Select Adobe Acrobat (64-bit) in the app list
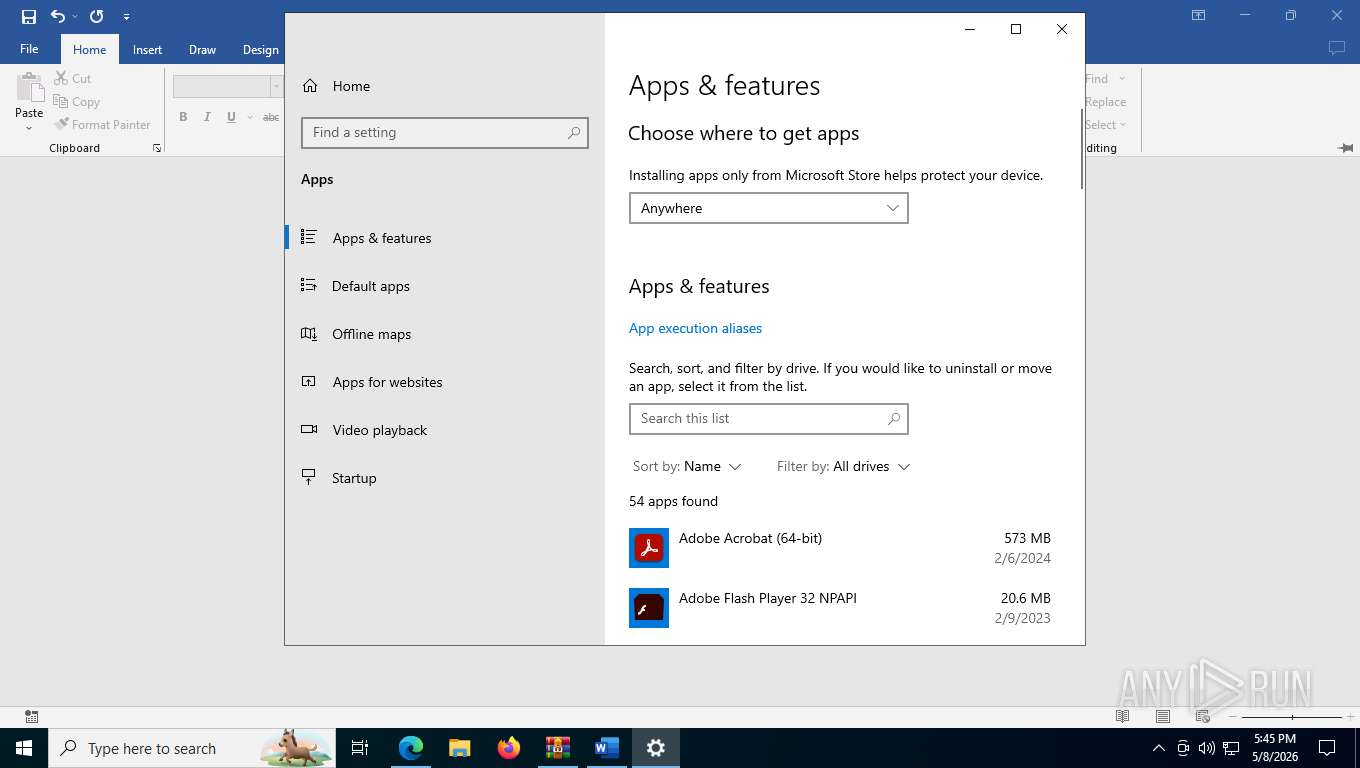Screen dimensions: 1360x768 840,548
